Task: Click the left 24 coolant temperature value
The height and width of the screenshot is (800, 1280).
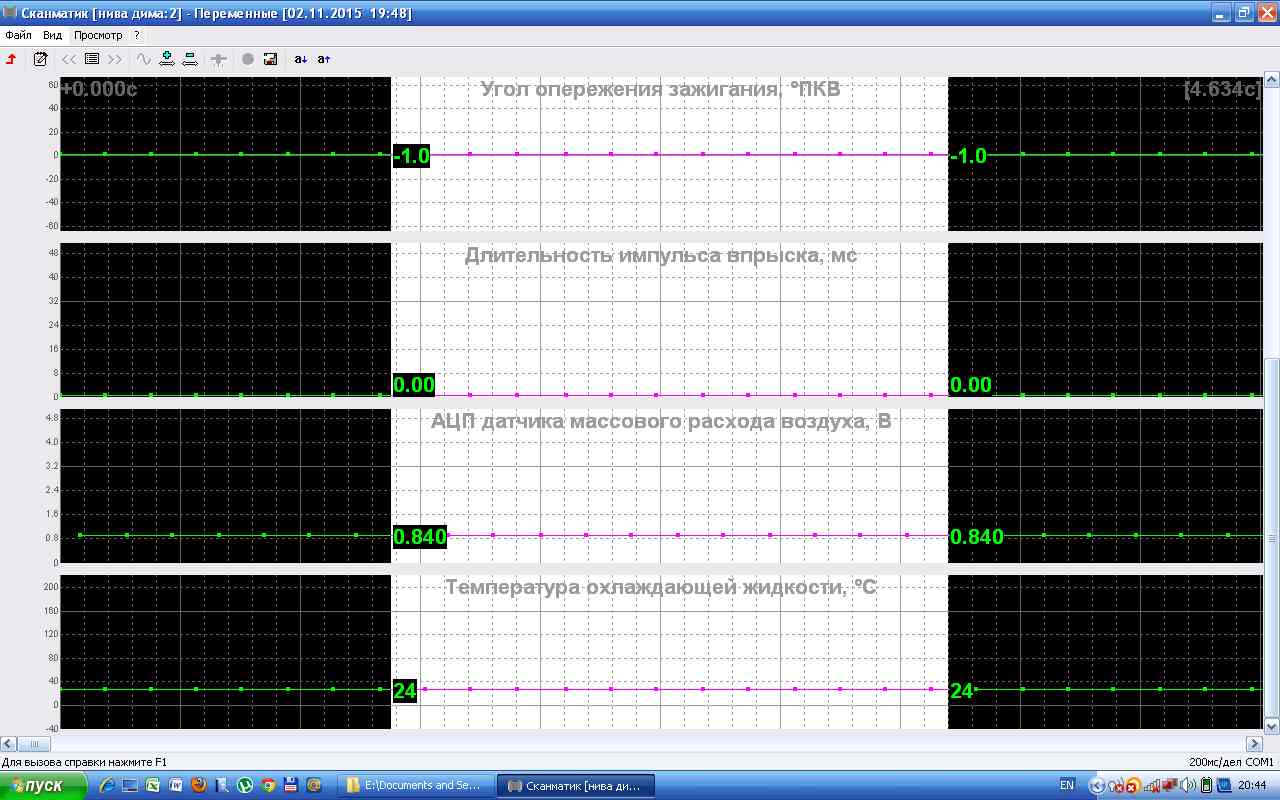Action: click(x=405, y=691)
